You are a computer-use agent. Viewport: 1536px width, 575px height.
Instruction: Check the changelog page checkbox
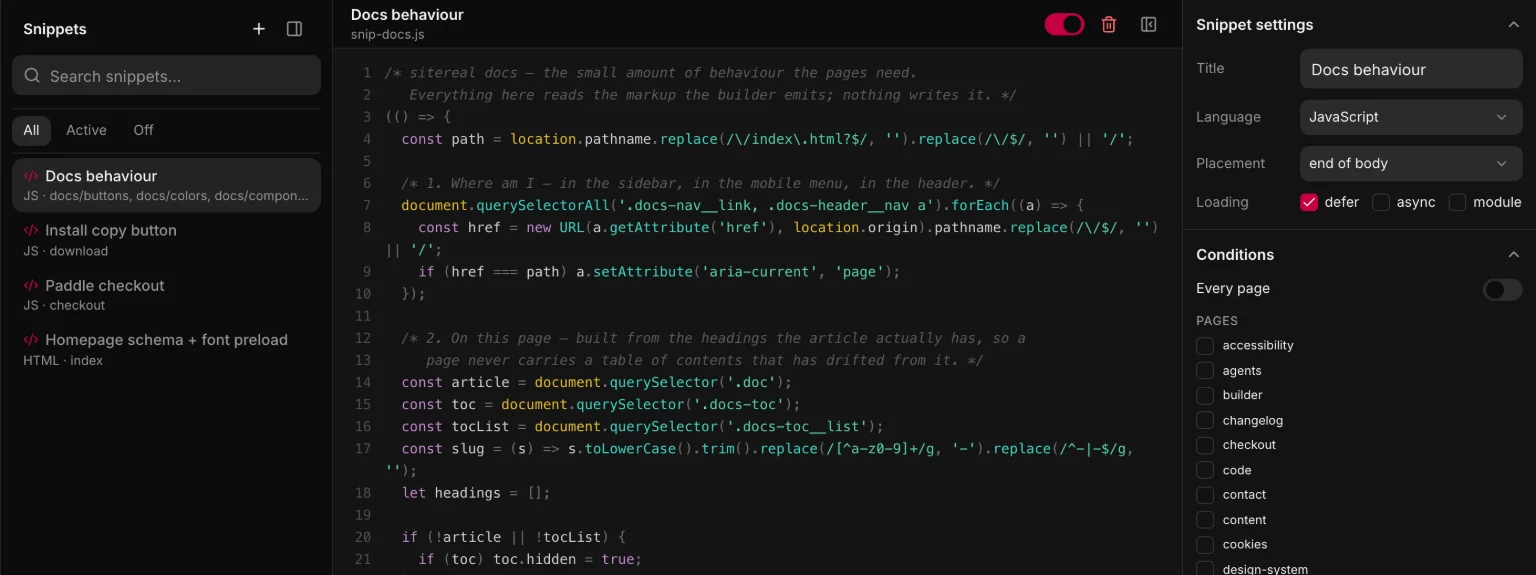(x=1205, y=421)
